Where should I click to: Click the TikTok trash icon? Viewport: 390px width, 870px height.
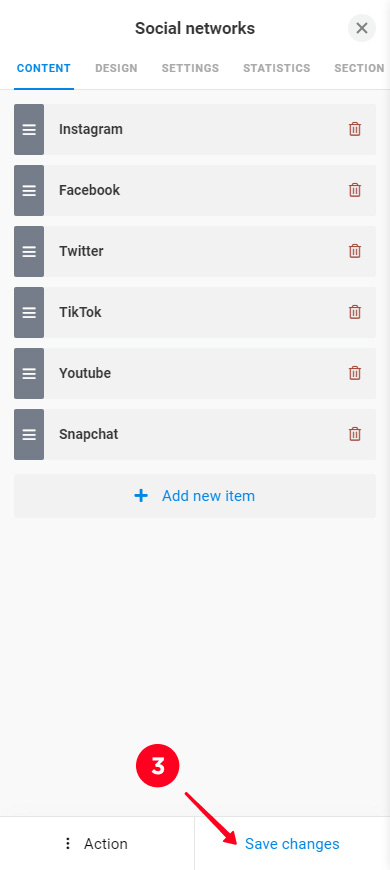tap(354, 312)
